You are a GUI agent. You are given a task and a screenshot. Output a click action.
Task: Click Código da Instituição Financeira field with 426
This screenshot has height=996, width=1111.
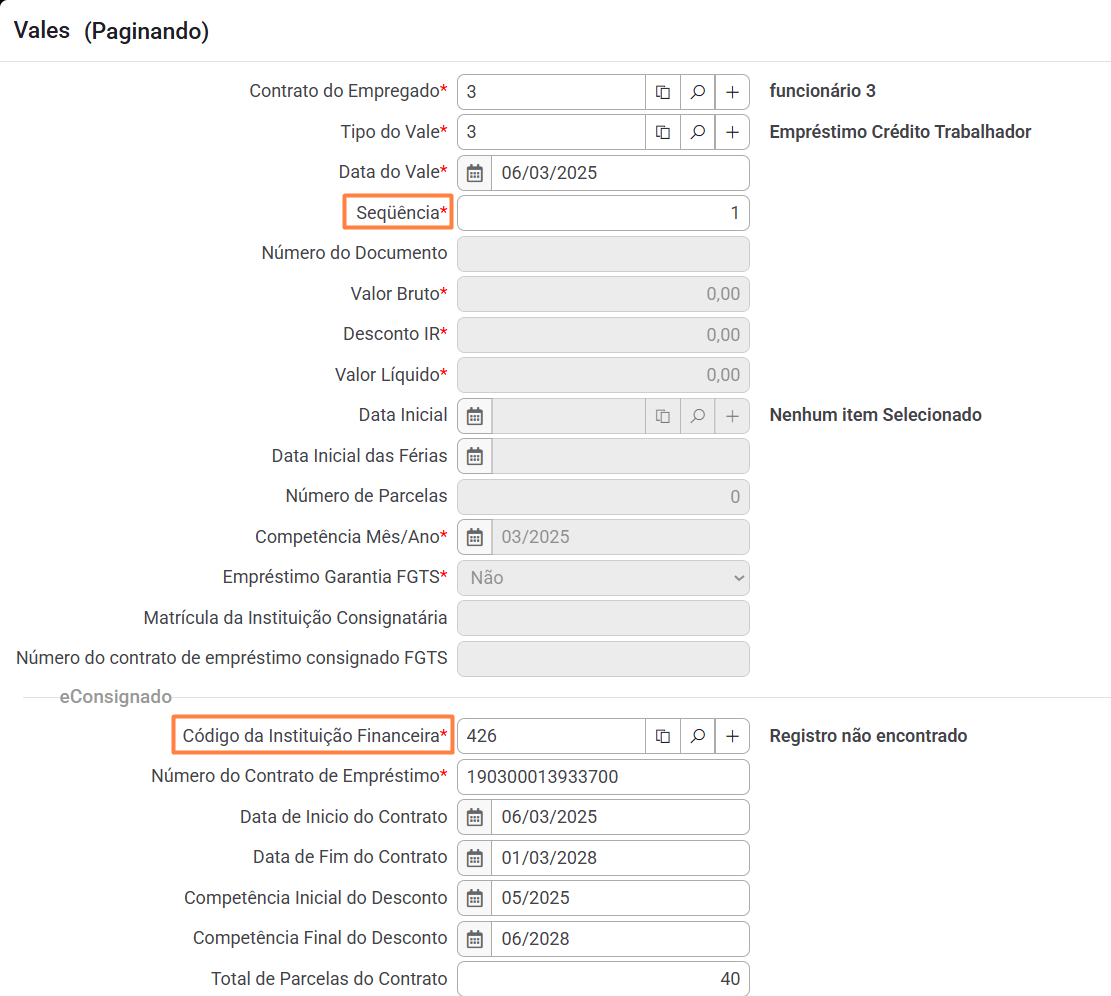tap(551, 736)
